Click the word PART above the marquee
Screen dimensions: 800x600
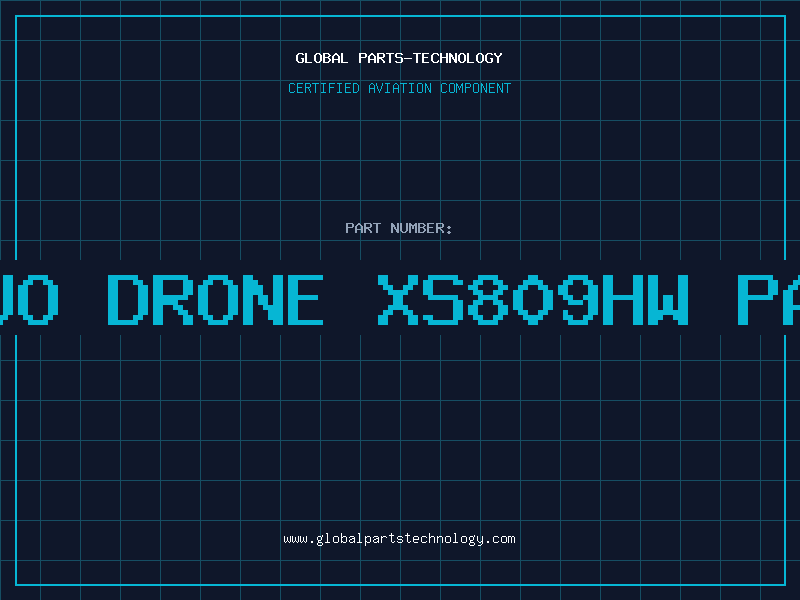pyautogui.click(x=363, y=228)
